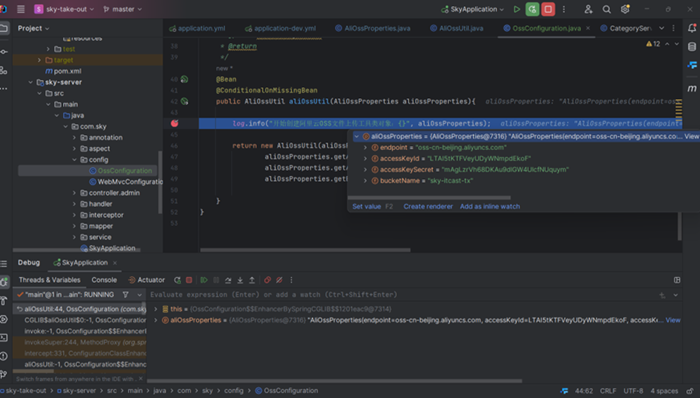The width and height of the screenshot is (700, 398).
Task: Click the breakpoint marker on the log.info line
Action: (175, 123)
